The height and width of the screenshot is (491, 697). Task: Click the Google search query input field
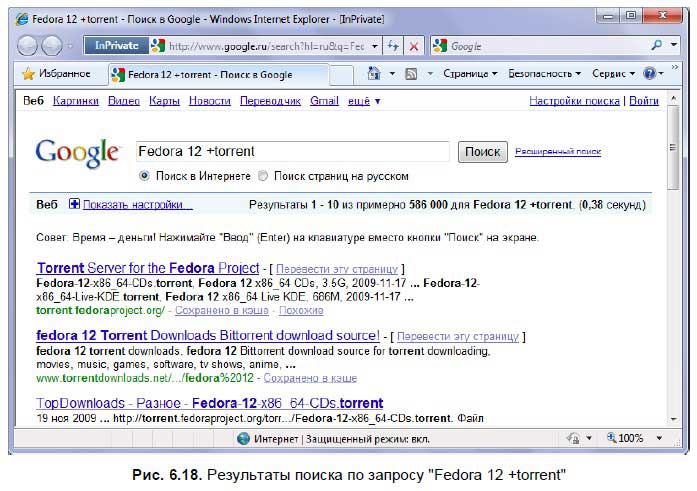(292, 151)
